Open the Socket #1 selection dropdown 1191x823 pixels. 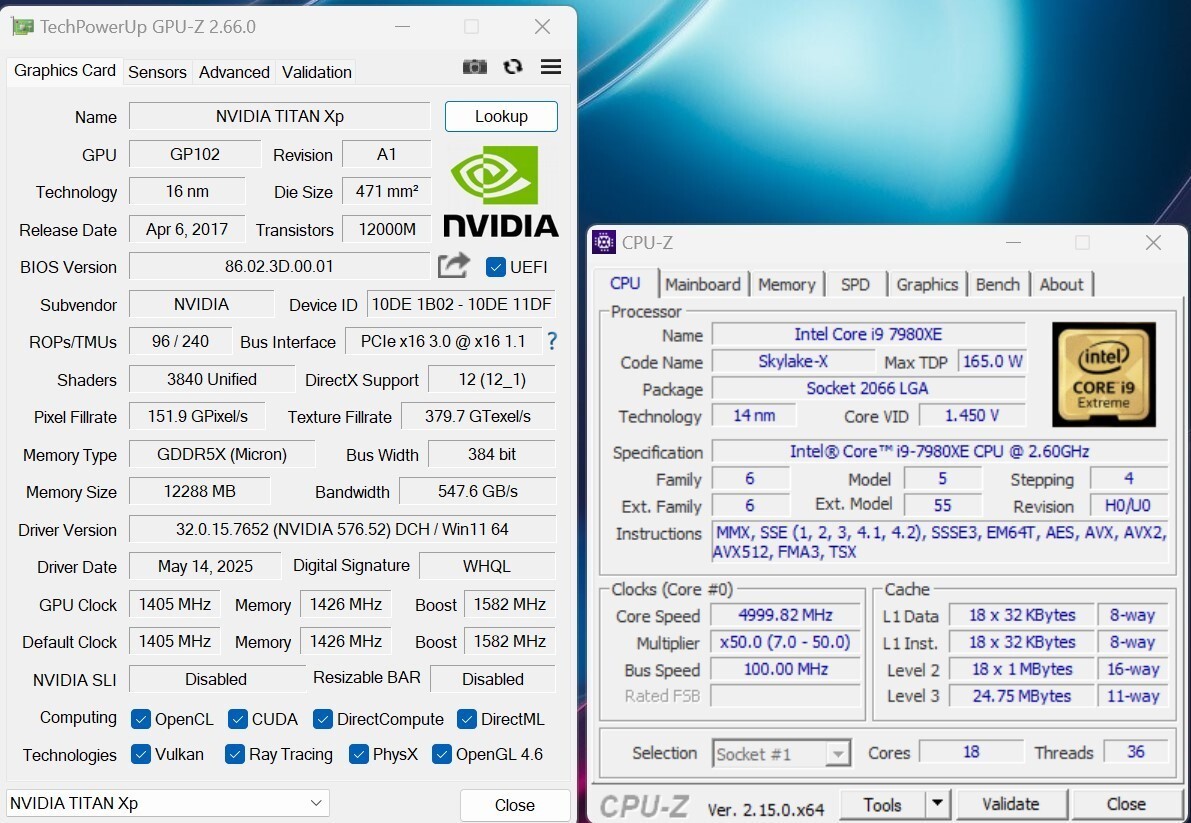pyautogui.click(x=781, y=753)
